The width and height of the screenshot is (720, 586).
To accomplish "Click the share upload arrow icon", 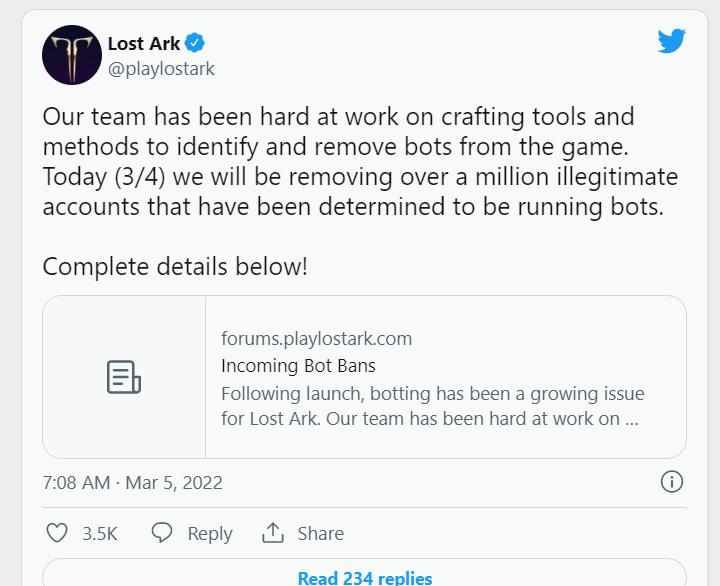I will [x=273, y=533].
